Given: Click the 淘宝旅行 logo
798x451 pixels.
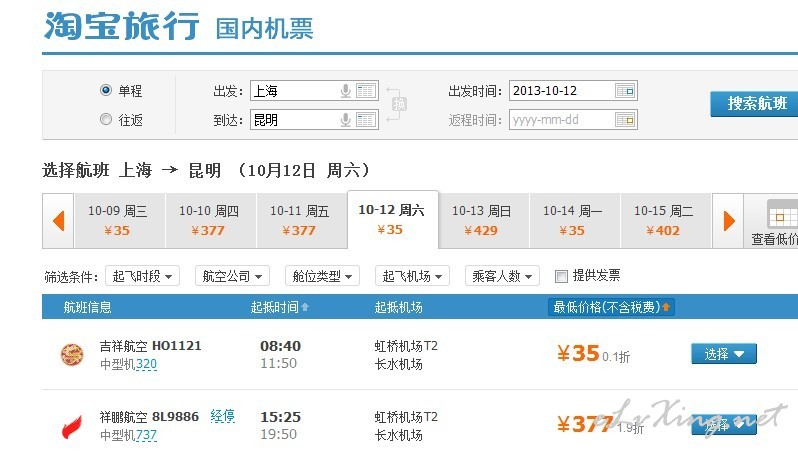Looking at the screenshot, I should 121,26.
